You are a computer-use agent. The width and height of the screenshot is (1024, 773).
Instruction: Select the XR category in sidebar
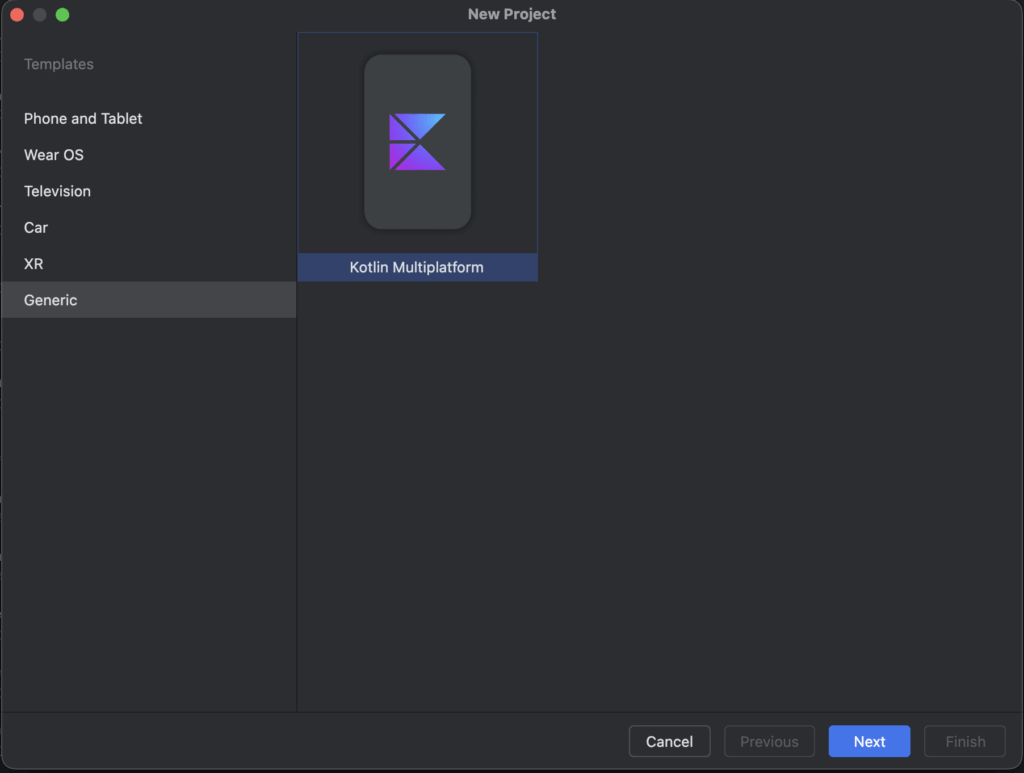[34, 264]
